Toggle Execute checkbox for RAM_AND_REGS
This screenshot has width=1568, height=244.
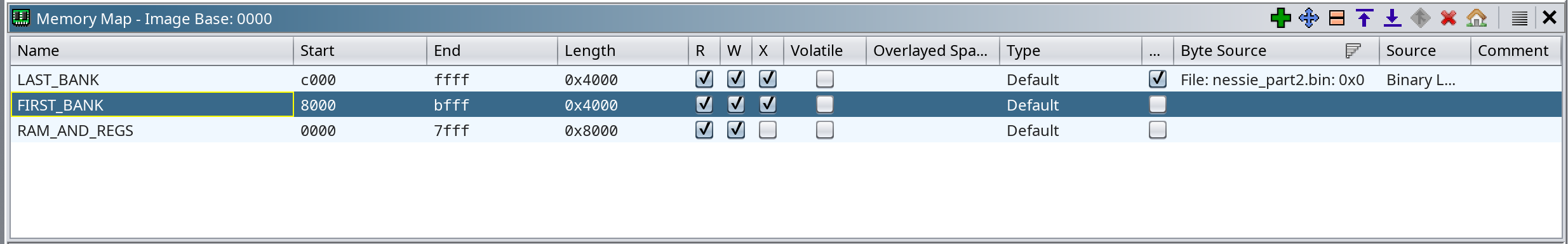click(x=768, y=130)
